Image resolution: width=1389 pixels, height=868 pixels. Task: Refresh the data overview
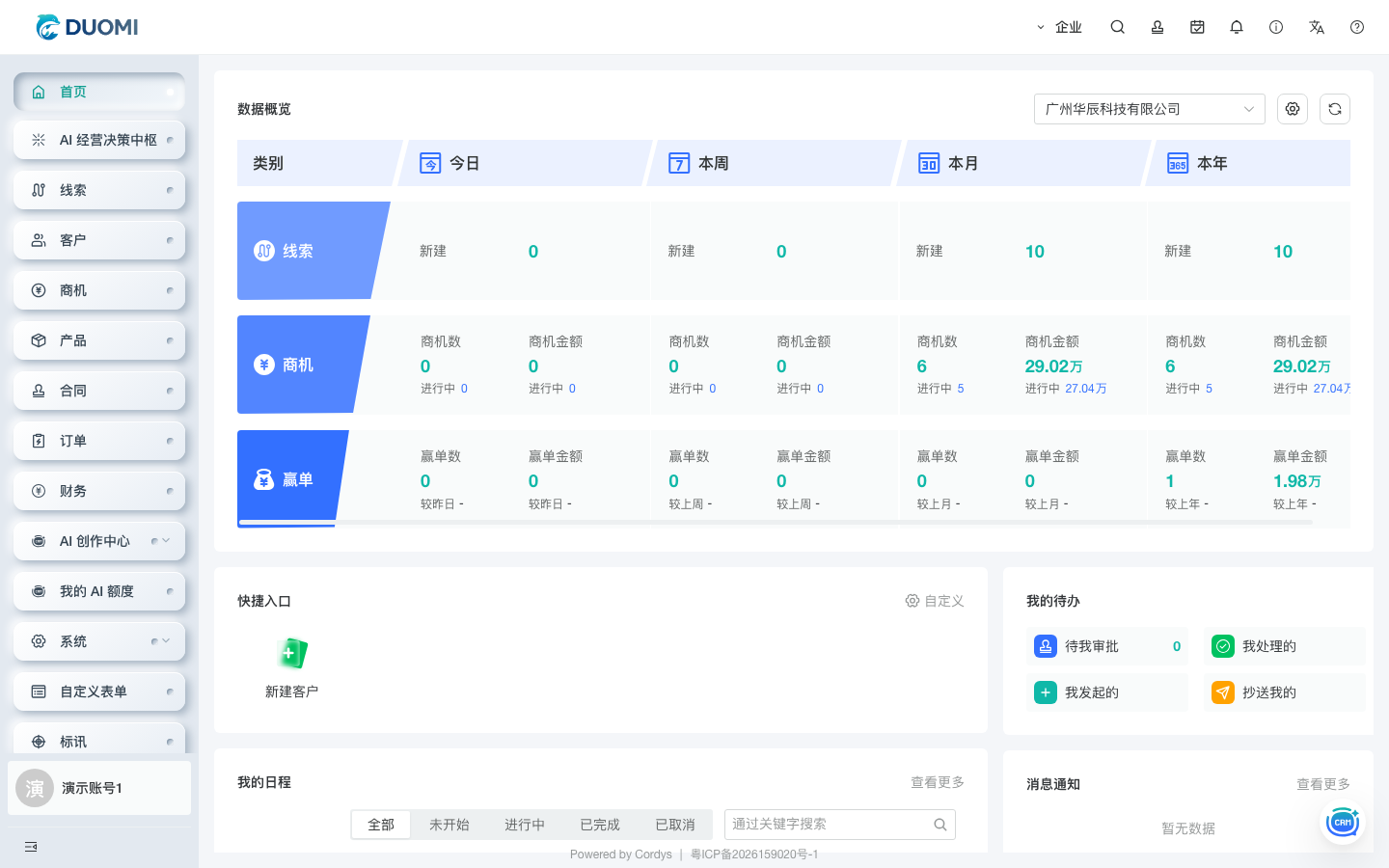[x=1335, y=109]
